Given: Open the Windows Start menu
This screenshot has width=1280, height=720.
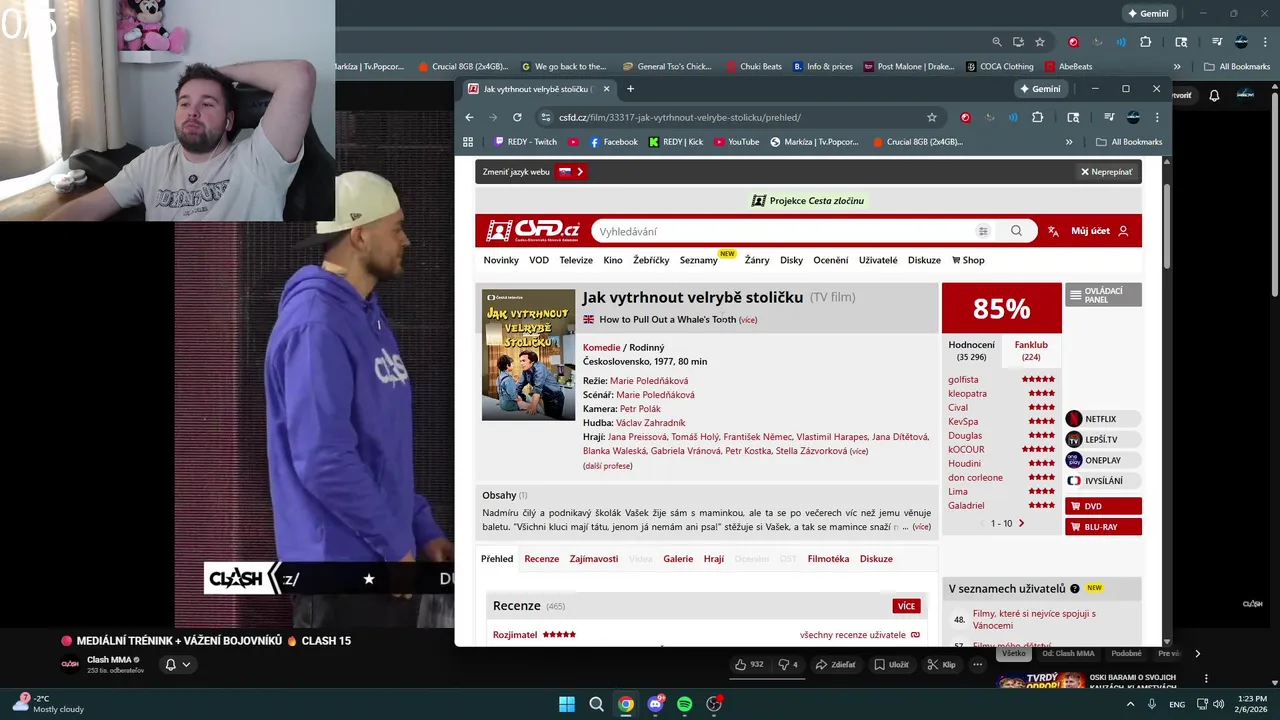Looking at the screenshot, I should pos(567,704).
